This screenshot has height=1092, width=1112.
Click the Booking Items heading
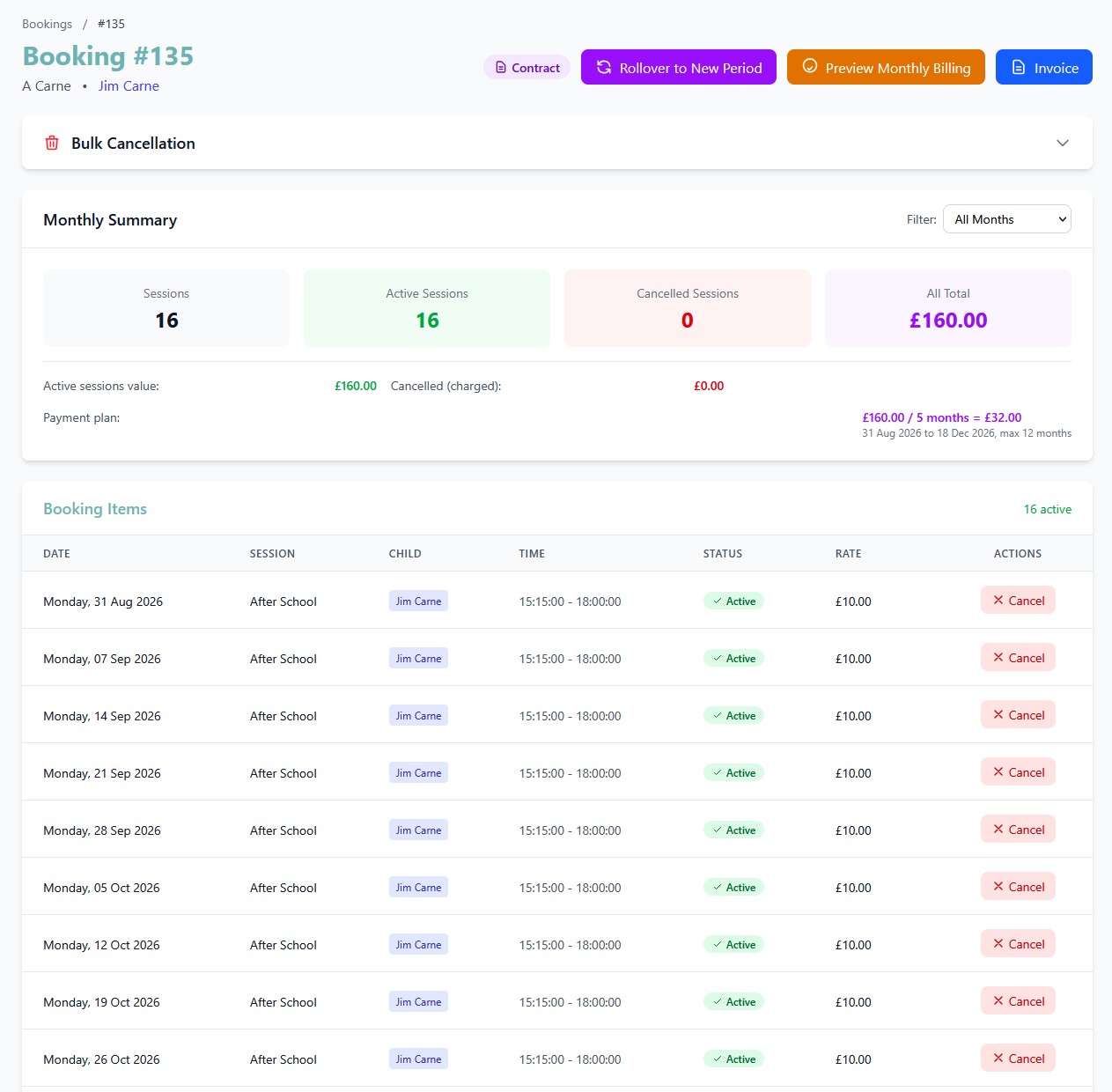[95, 509]
